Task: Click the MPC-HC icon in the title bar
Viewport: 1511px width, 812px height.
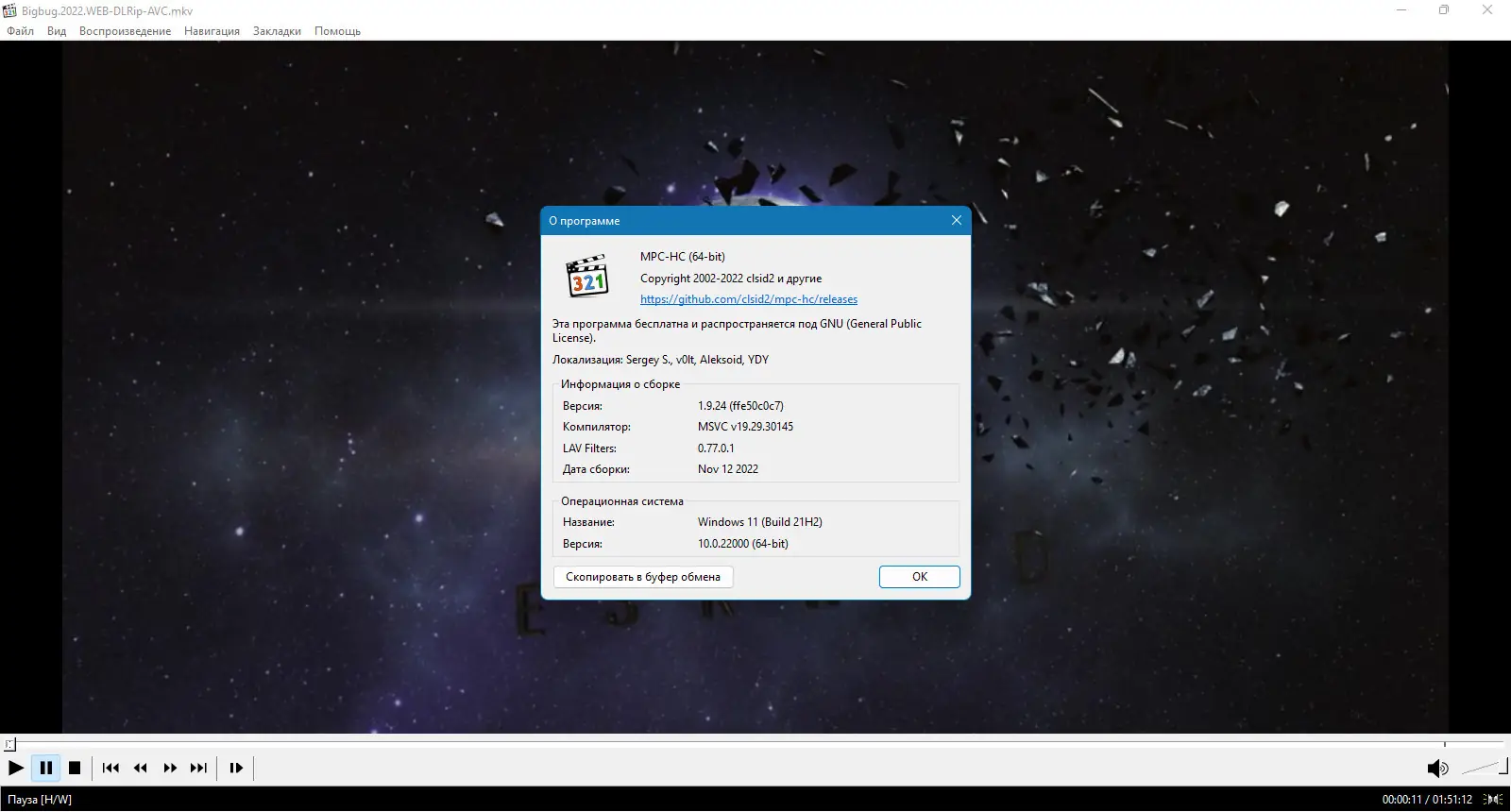Action: [10, 10]
